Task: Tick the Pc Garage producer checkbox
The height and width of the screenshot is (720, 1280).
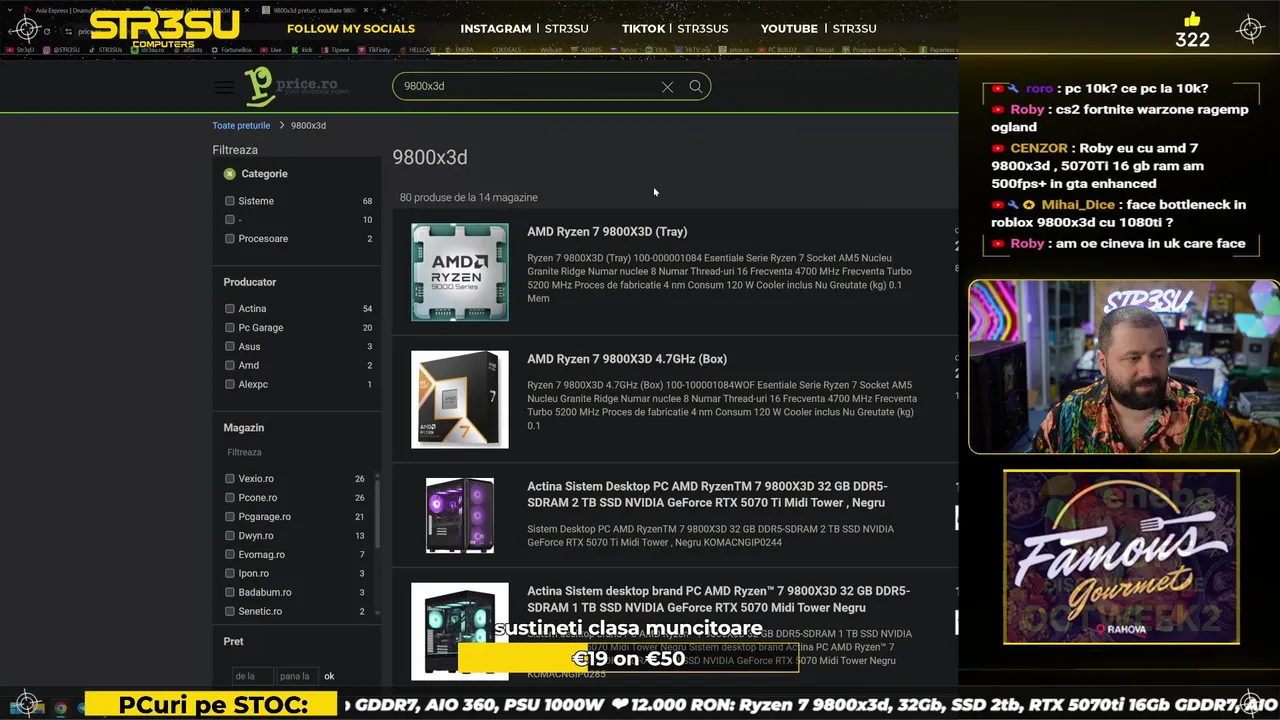Action: (x=230, y=328)
